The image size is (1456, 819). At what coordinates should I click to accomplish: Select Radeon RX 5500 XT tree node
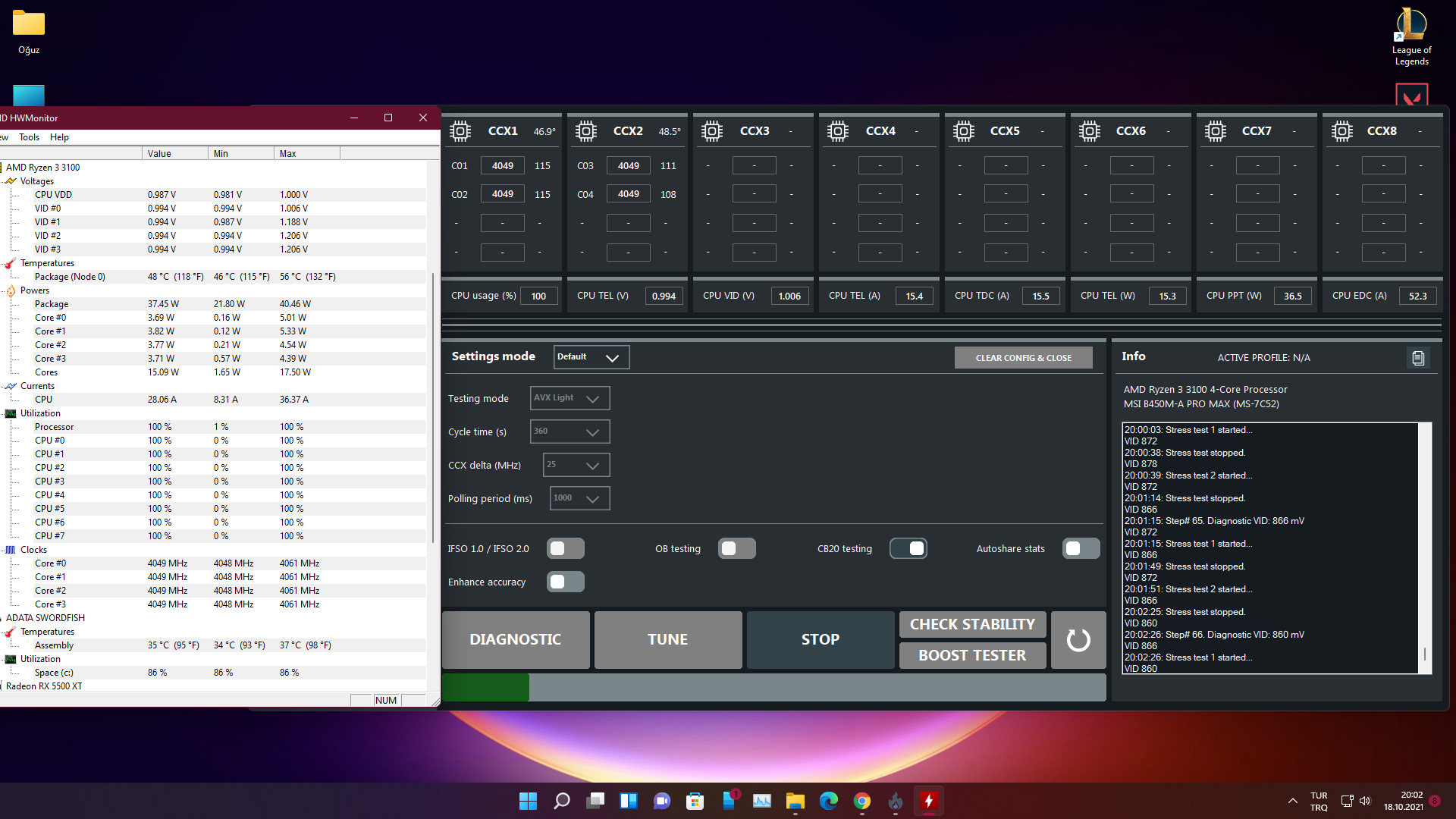tap(44, 686)
